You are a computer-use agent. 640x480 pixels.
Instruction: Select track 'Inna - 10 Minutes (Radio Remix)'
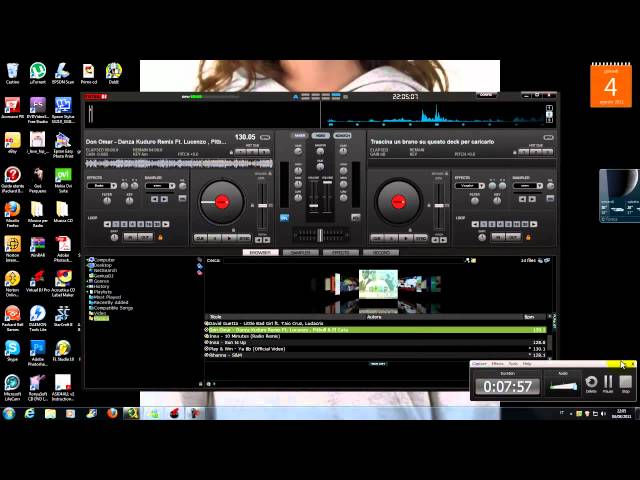coord(375,336)
